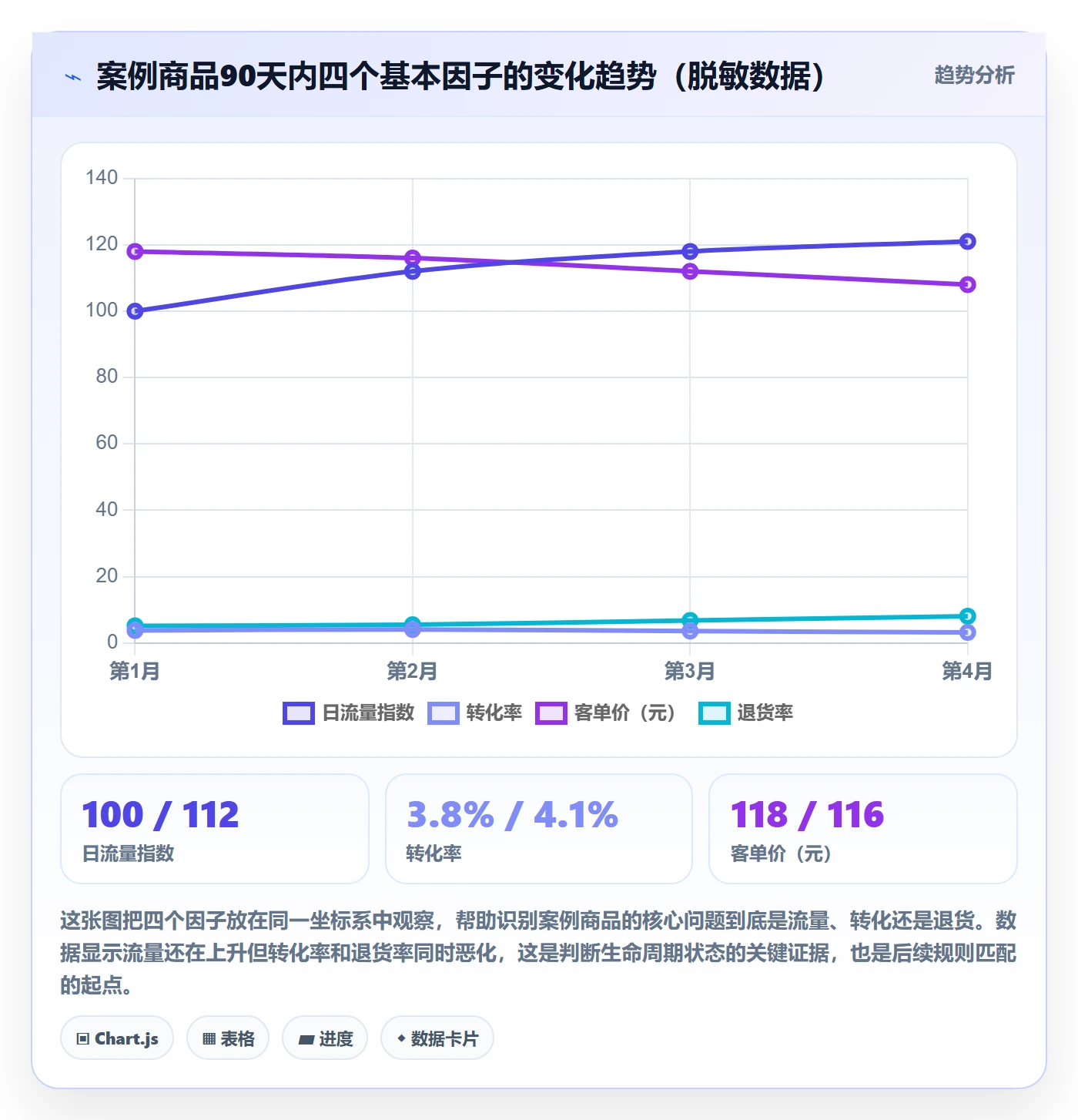
Task: Click the 第2月 x-axis label
Action: [x=413, y=671]
